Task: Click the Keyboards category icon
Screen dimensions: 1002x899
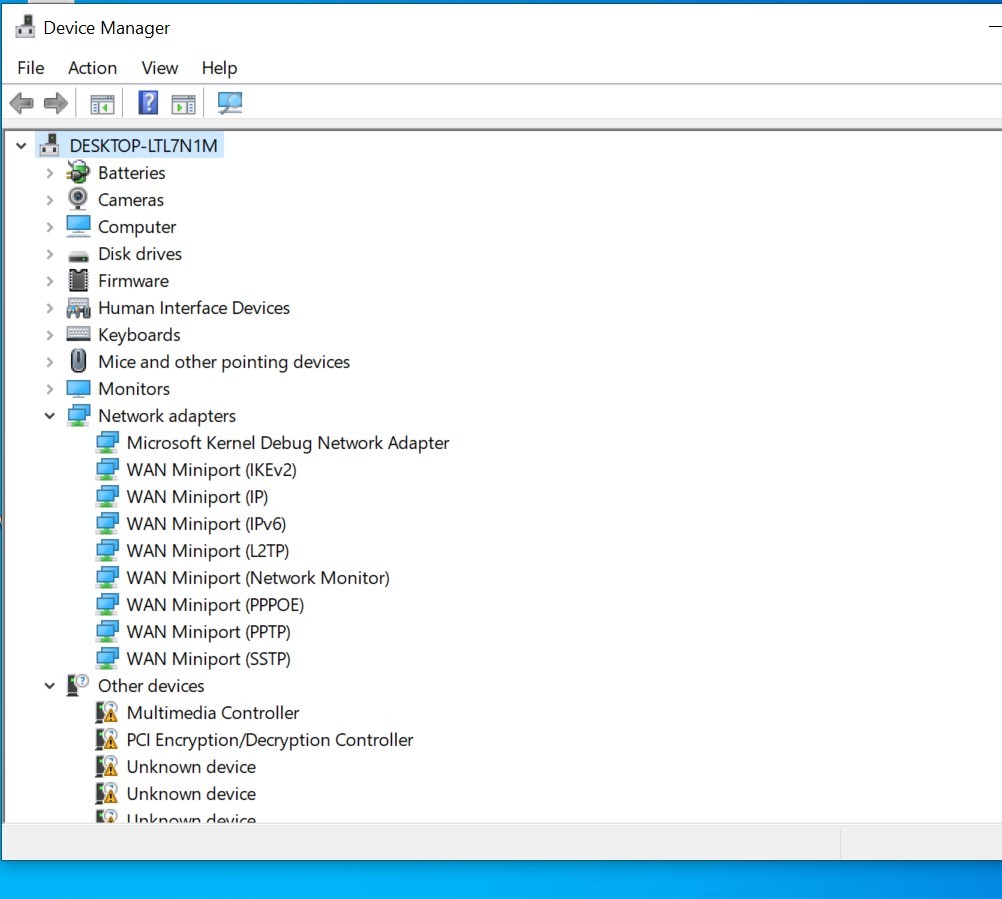Action: tap(79, 334)
